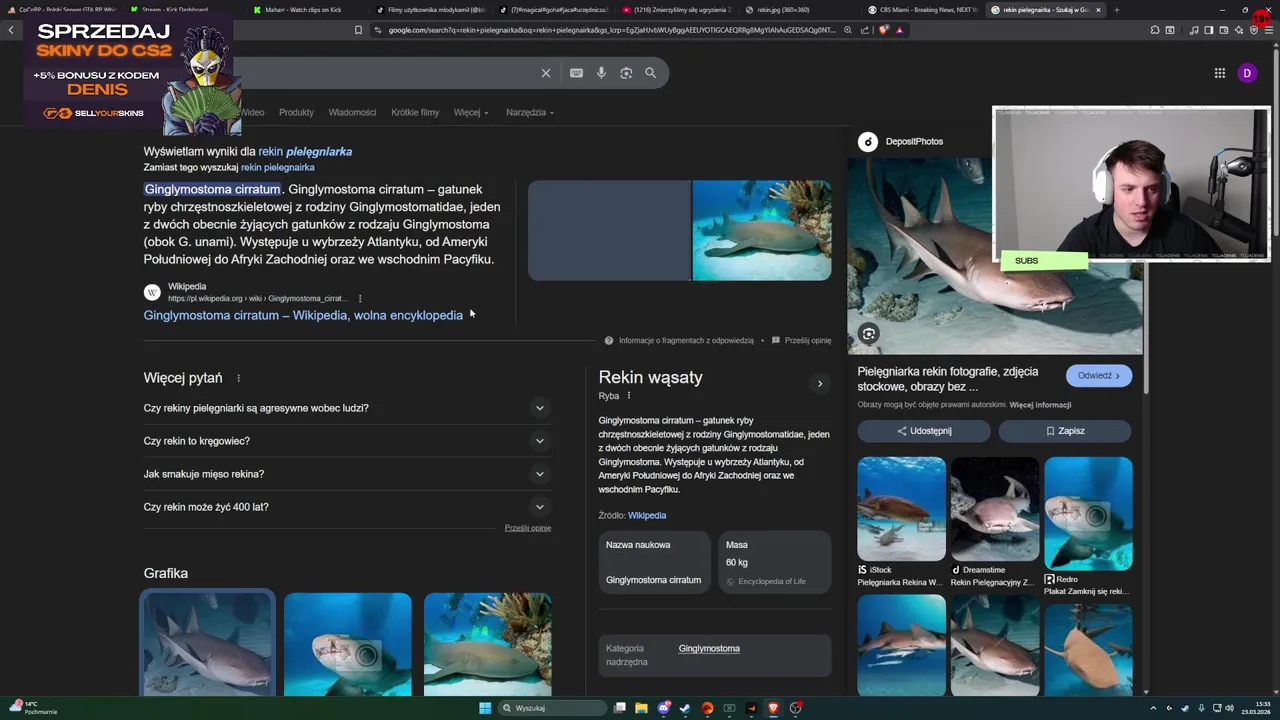The image size is (1280, 720).
Task: Open the three-dot menu next to Ryba
Action: [x=629, y=396]
